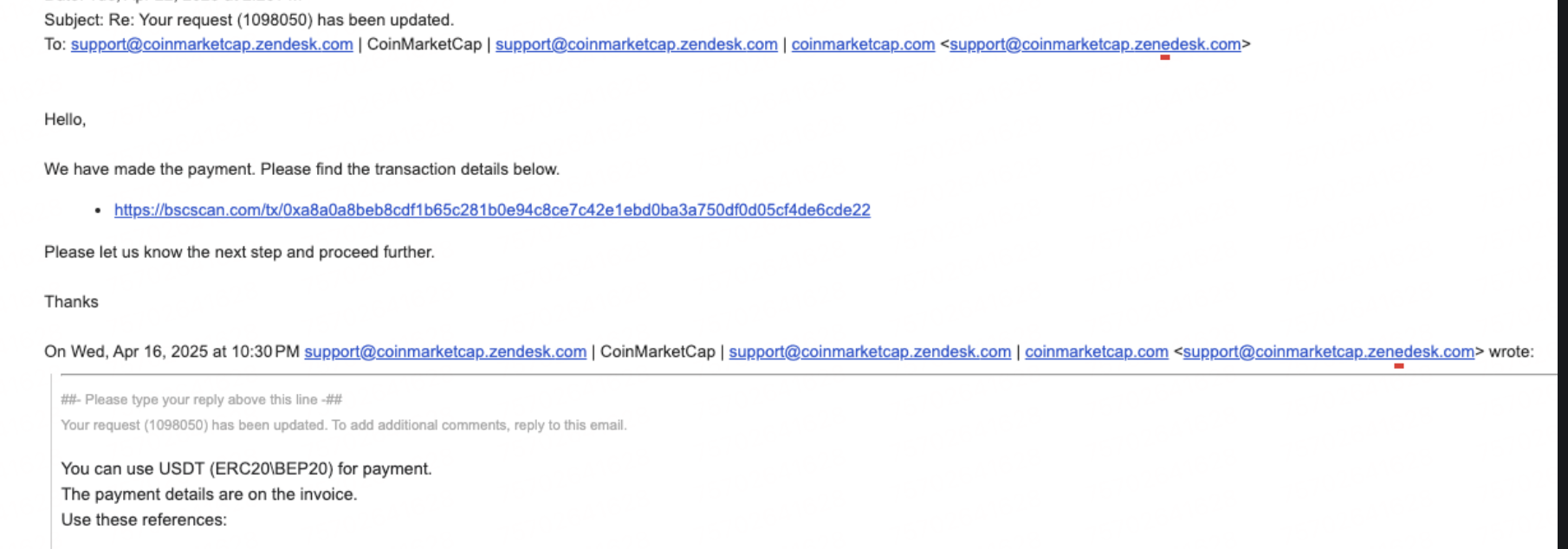Click grey "Your request (1098050) has been updated" line
The width and height of the screenshot is (1568, 549).
(343, 425)
